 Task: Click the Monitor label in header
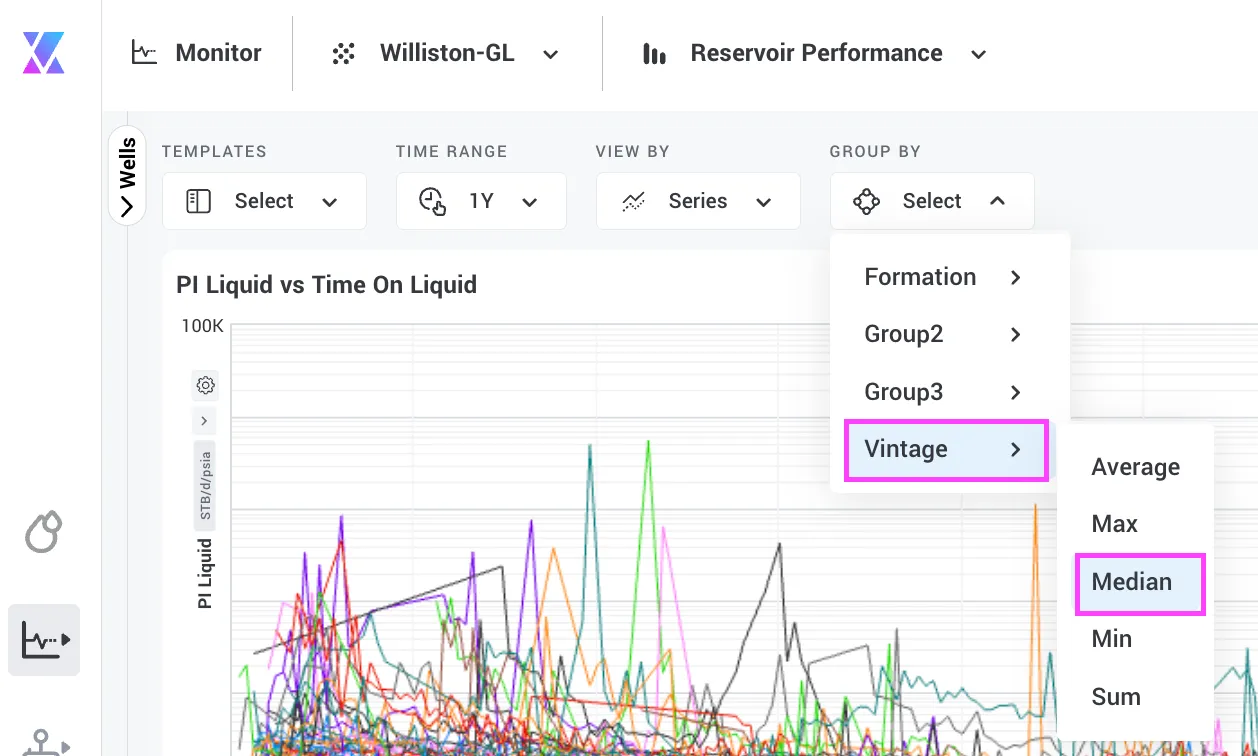[218, 53]
